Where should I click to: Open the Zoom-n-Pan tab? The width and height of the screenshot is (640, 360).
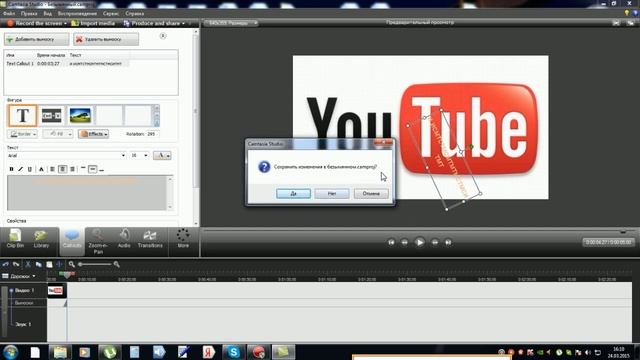click(98, 242)
